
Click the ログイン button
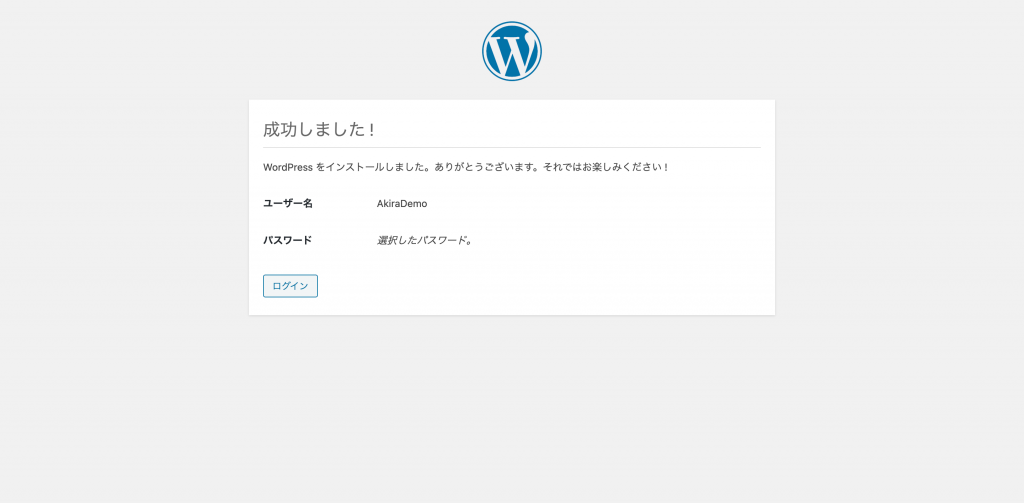click(x=290, y=286)
